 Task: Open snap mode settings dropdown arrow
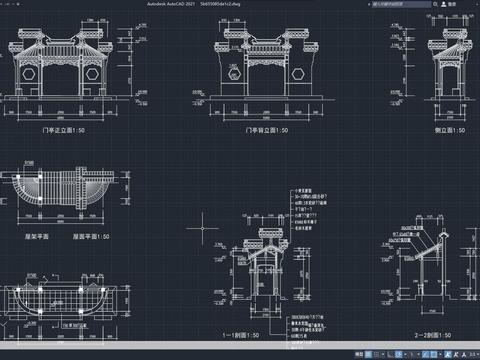[x=383, y=354]
